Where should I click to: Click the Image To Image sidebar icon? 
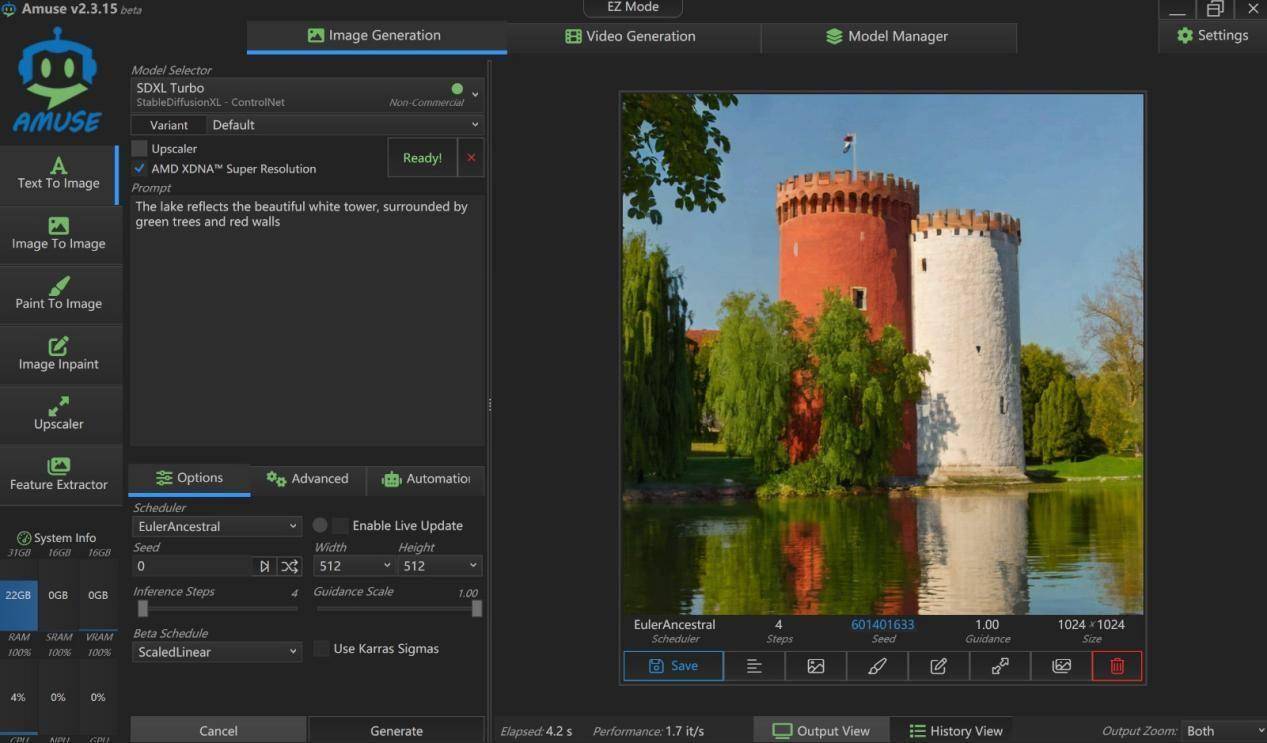pyautogui.click(x=59, y=234)
